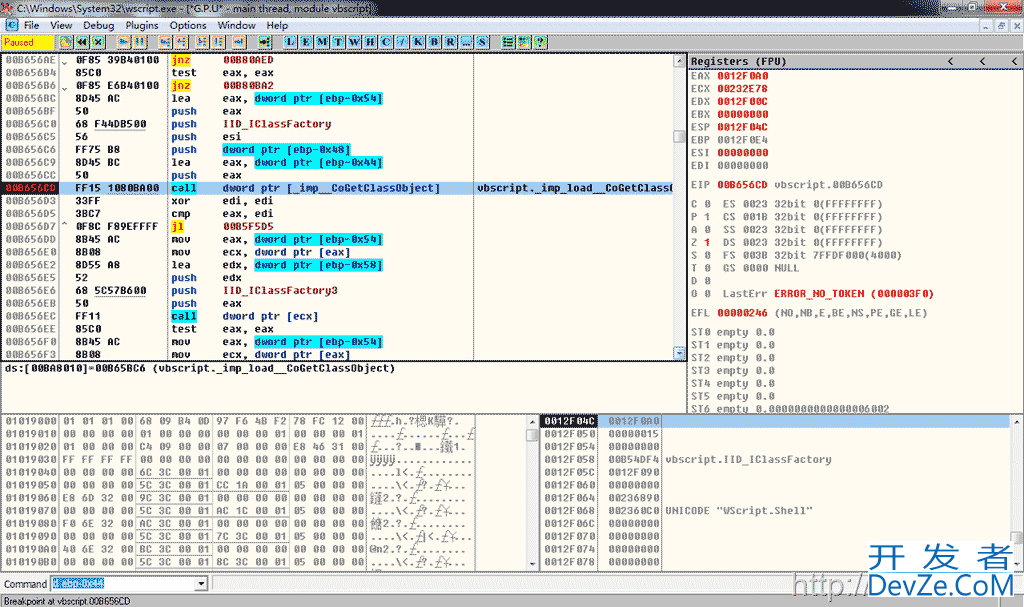
Task: Click the Step into toolbar icon
Action: (165, 42)
